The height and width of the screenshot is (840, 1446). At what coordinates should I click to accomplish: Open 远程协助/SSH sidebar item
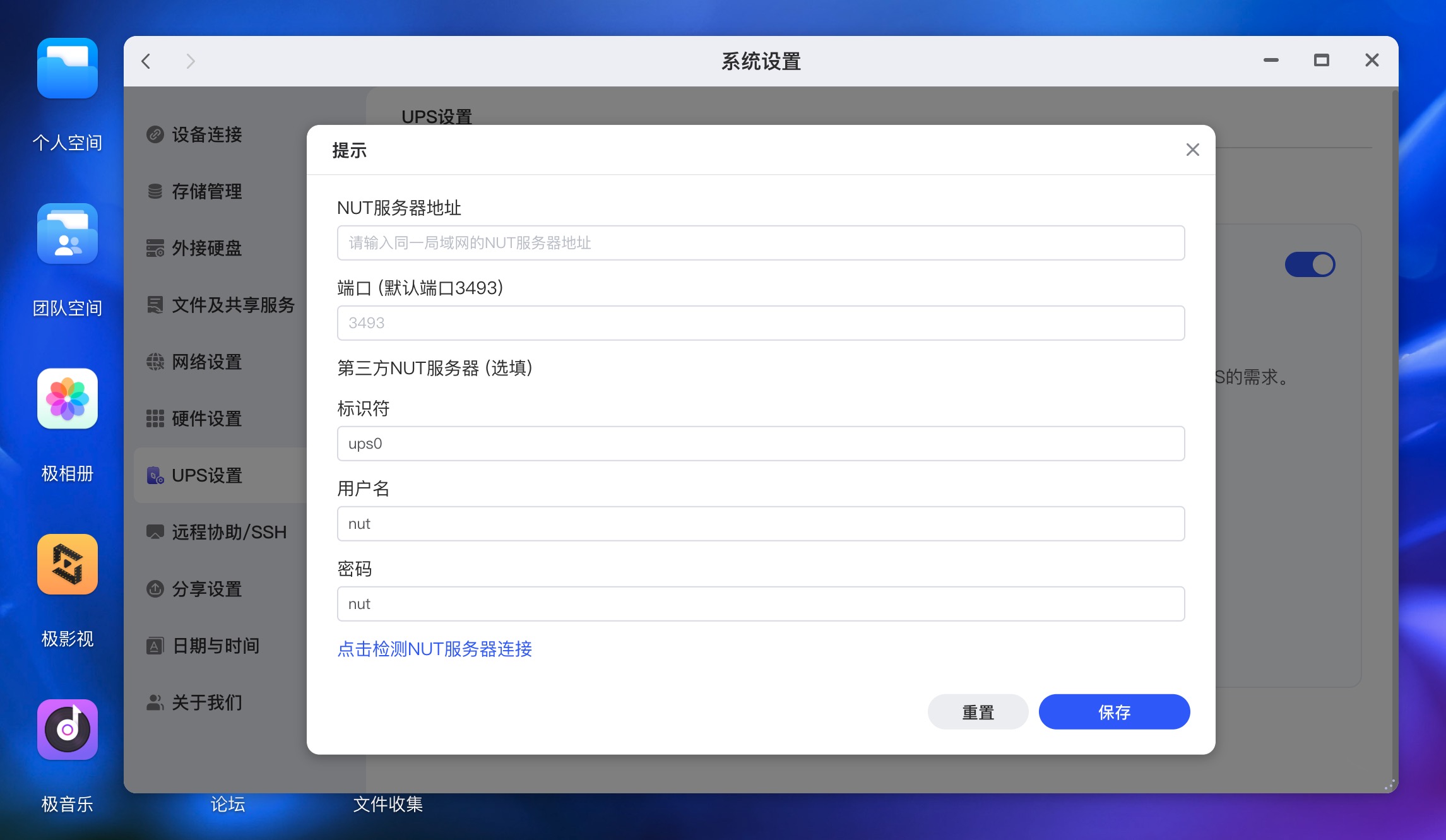pos(228,532)
